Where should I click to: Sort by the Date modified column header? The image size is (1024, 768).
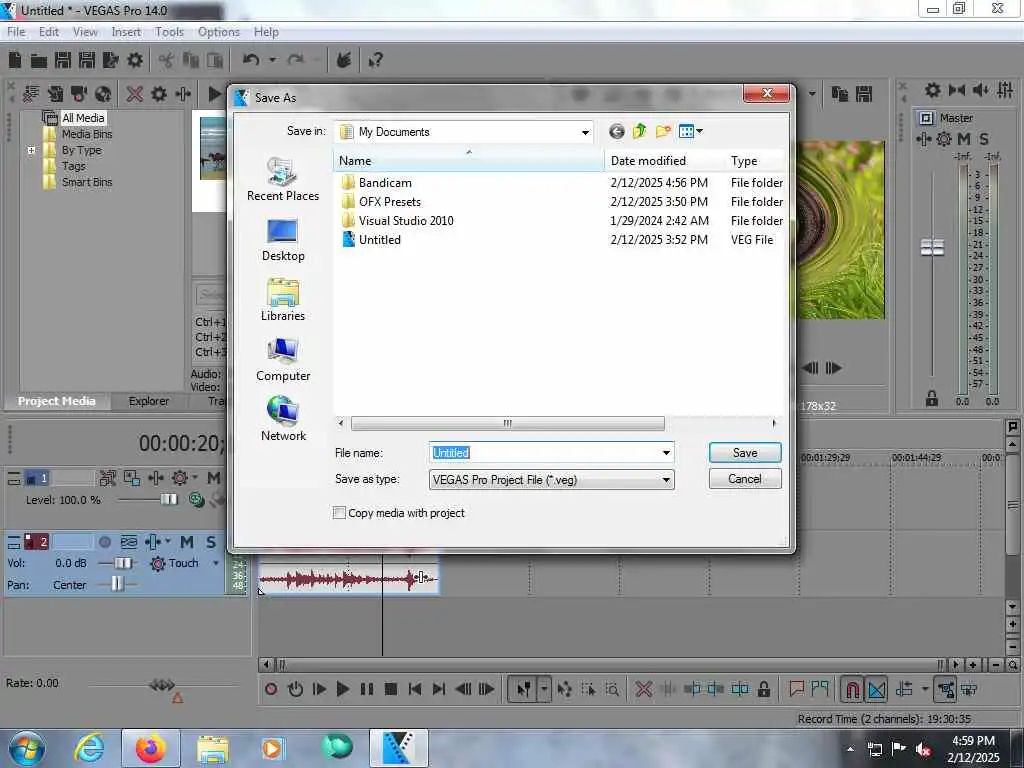pyautogui.click(x=665, y=161)
